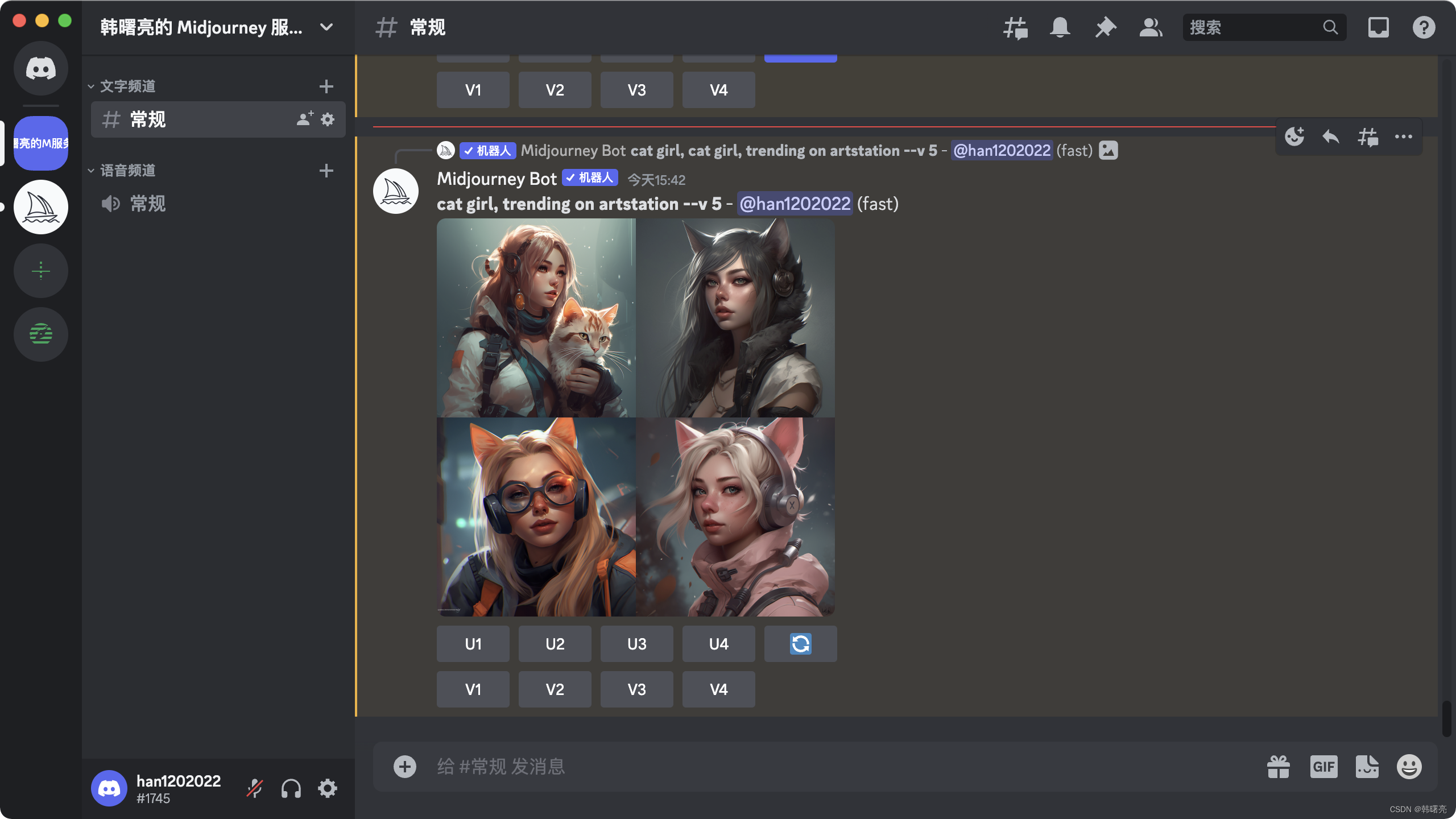Toggle microphone mute in user panel

coord(254,789)
